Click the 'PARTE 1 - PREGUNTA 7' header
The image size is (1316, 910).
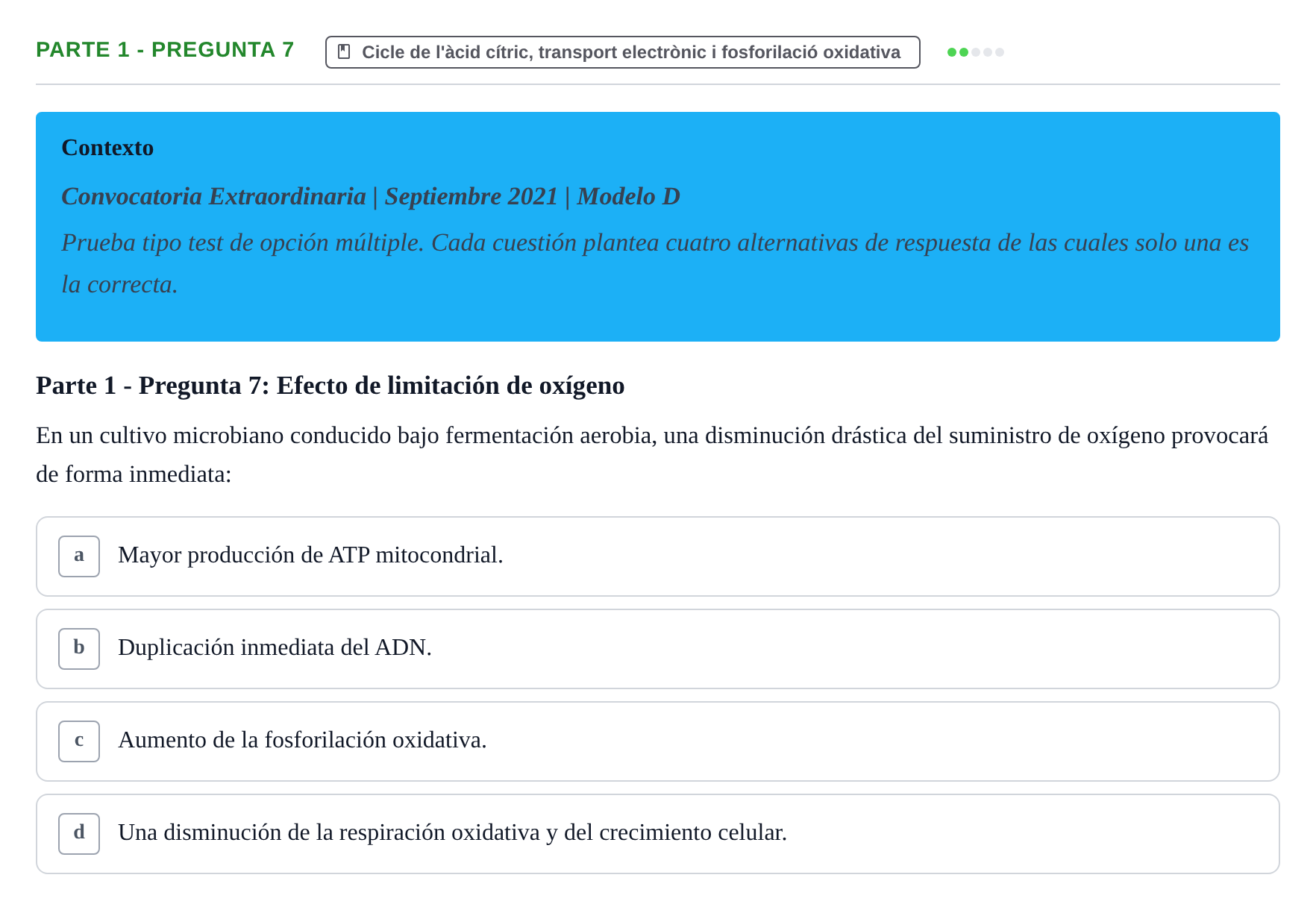click(x=165, y=50)
